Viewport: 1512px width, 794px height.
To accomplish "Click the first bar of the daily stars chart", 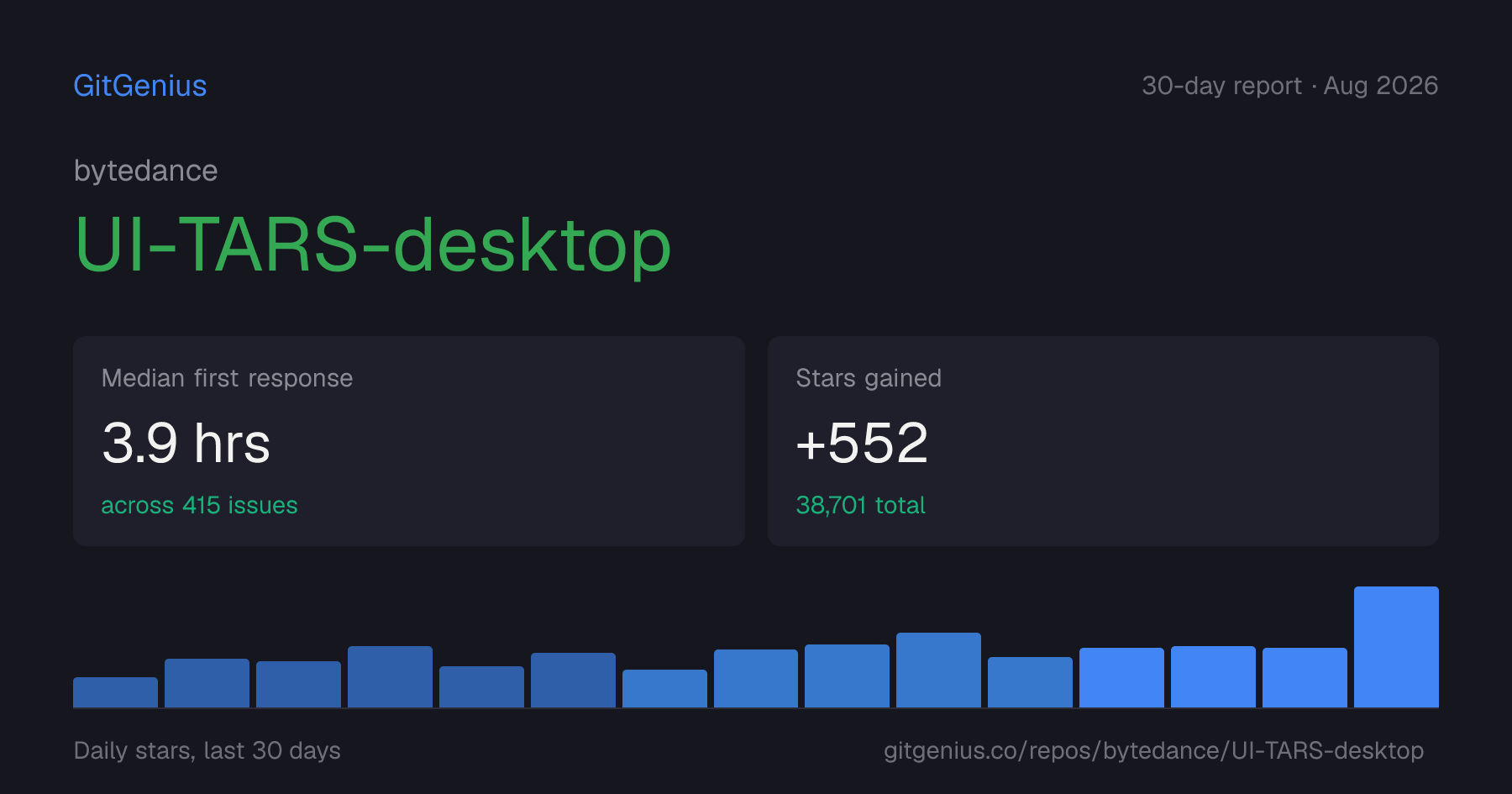I will coord(115,692).
